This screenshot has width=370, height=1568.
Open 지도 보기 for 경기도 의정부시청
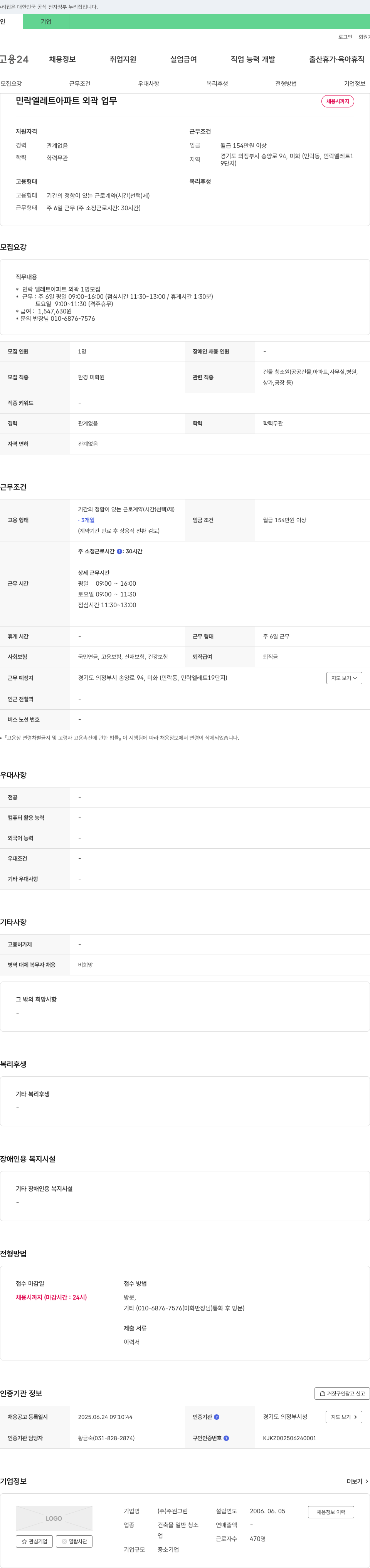[x=344, y=1417]
